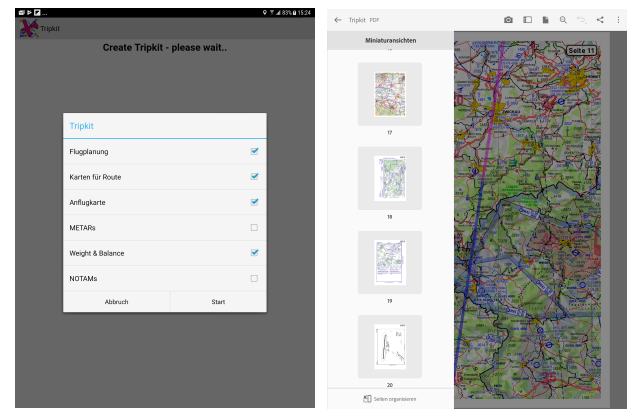Viewport: 640px width, 418px height.
Task: Enable the NOTAMs checkbox
Action: 254,278
